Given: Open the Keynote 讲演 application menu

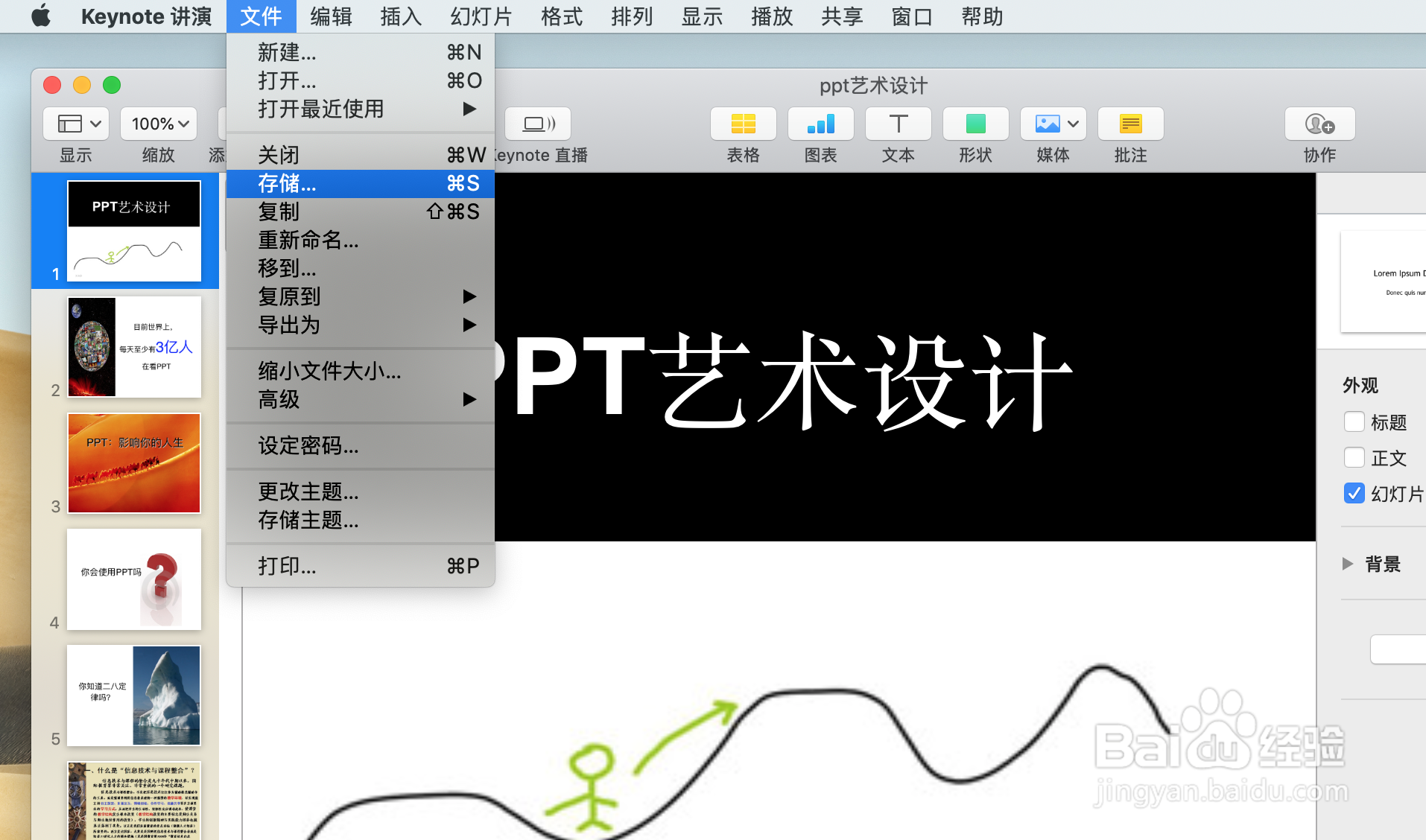Looking at the screenshot, I should click(146, 16).
